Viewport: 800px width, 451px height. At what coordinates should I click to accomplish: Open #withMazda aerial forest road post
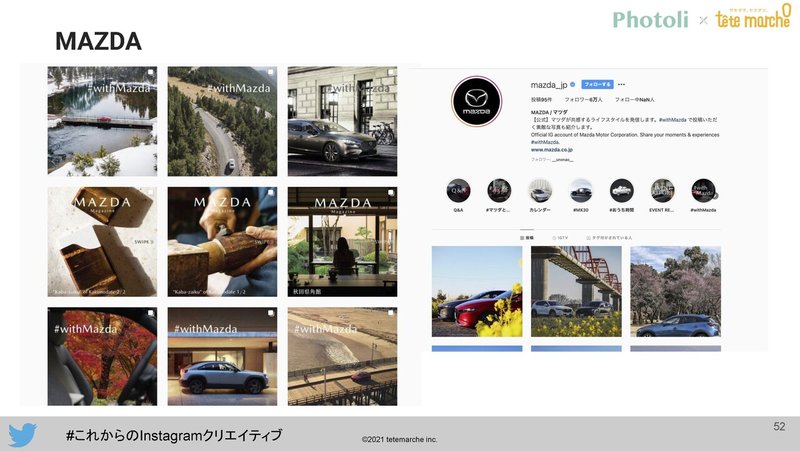[222, 121]
